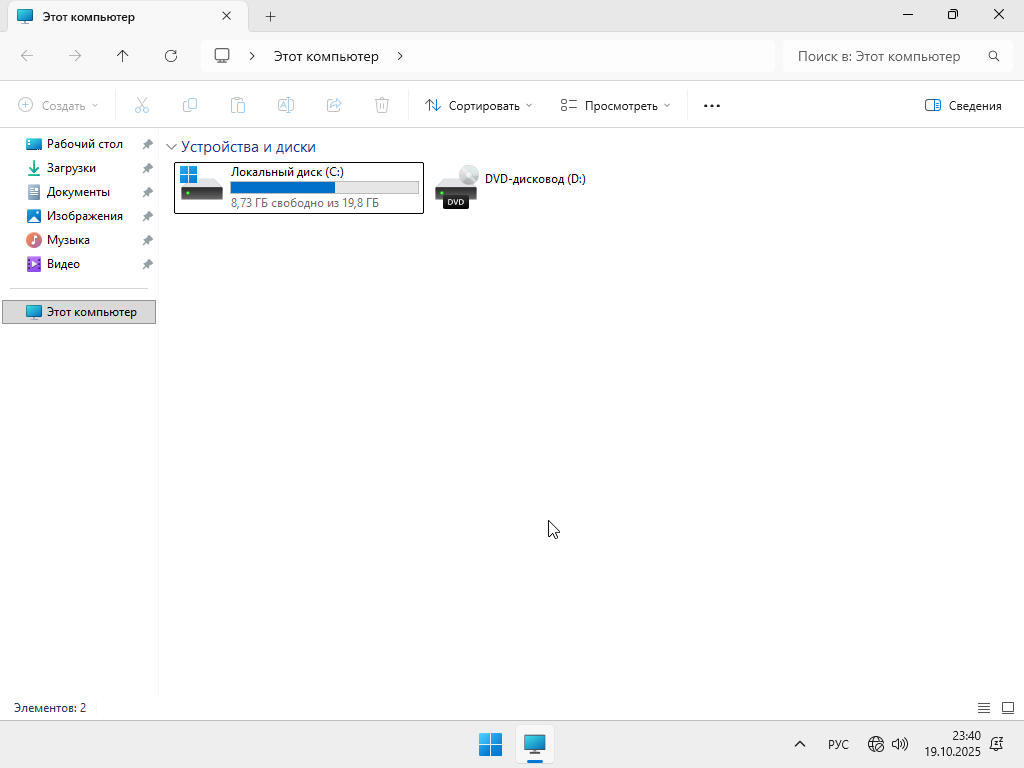The width and height of the screenshot is (1024, 768).
Task: Switch to large thumbnails view
Action: [1007, 708]
